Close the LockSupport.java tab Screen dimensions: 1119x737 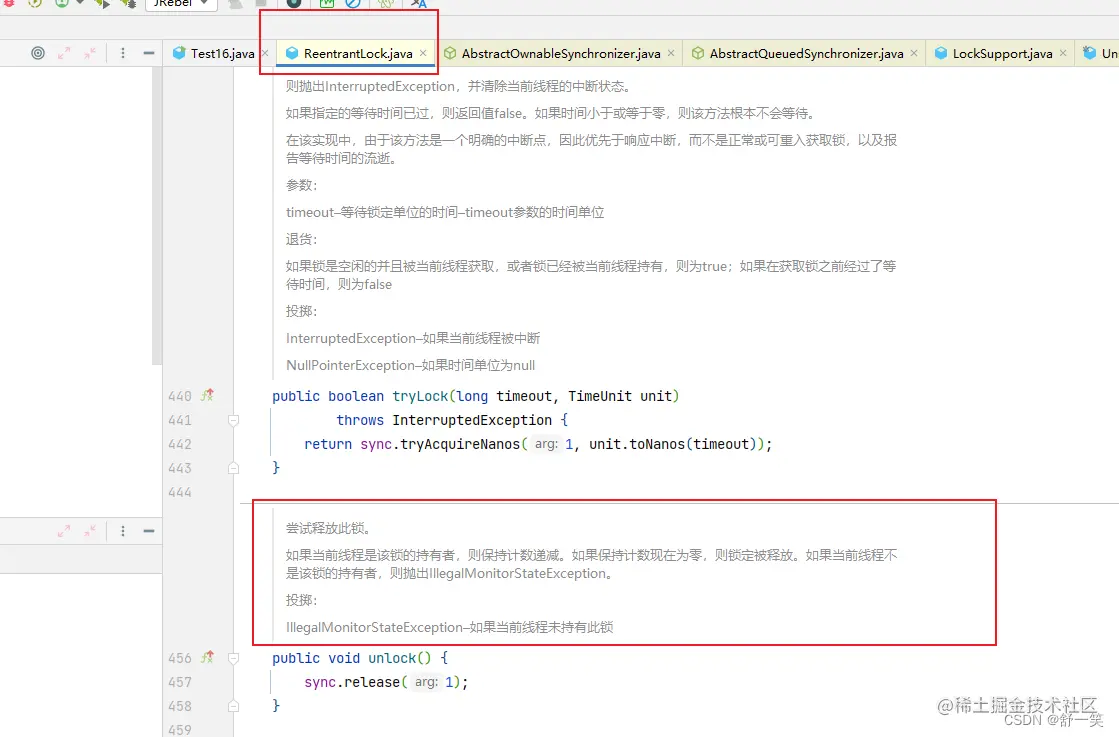1063,54
